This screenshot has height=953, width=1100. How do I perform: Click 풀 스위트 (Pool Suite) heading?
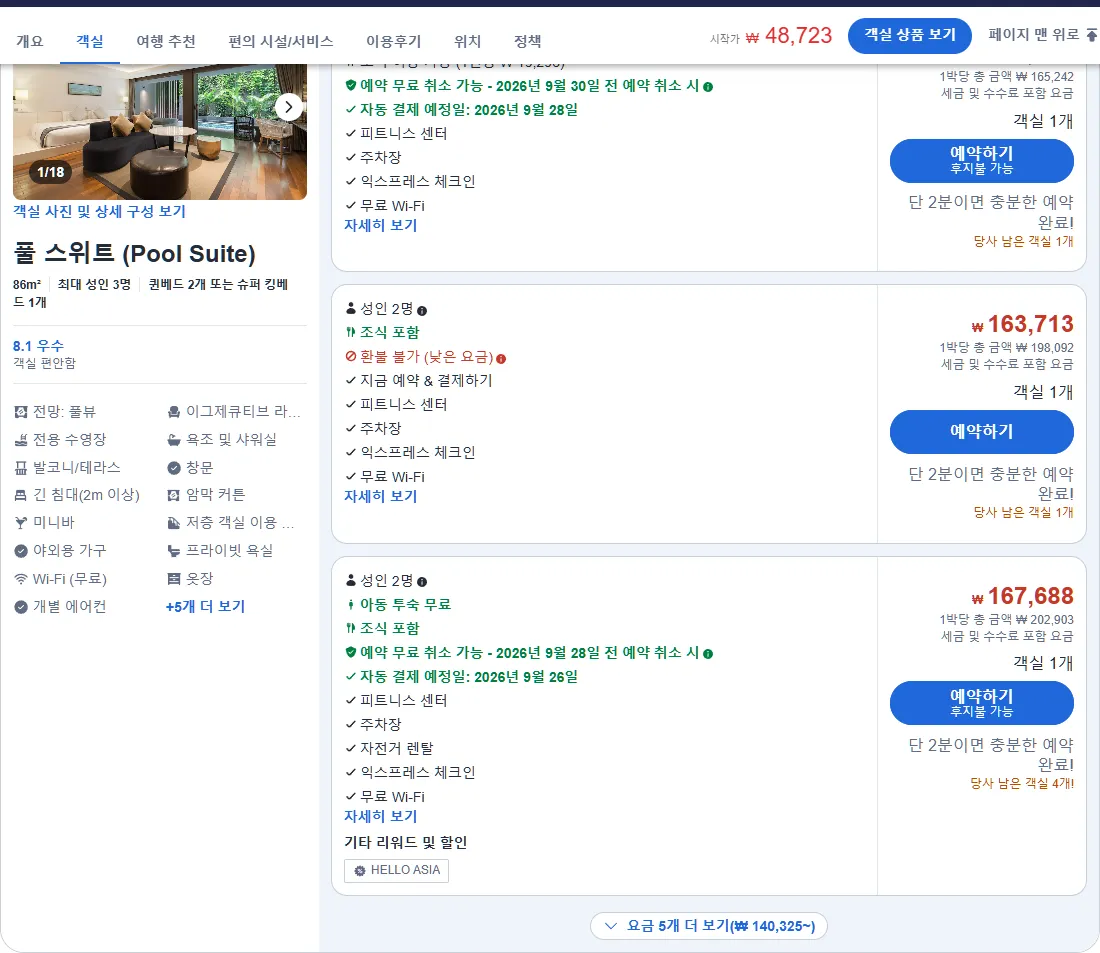(x=134, y=253)
